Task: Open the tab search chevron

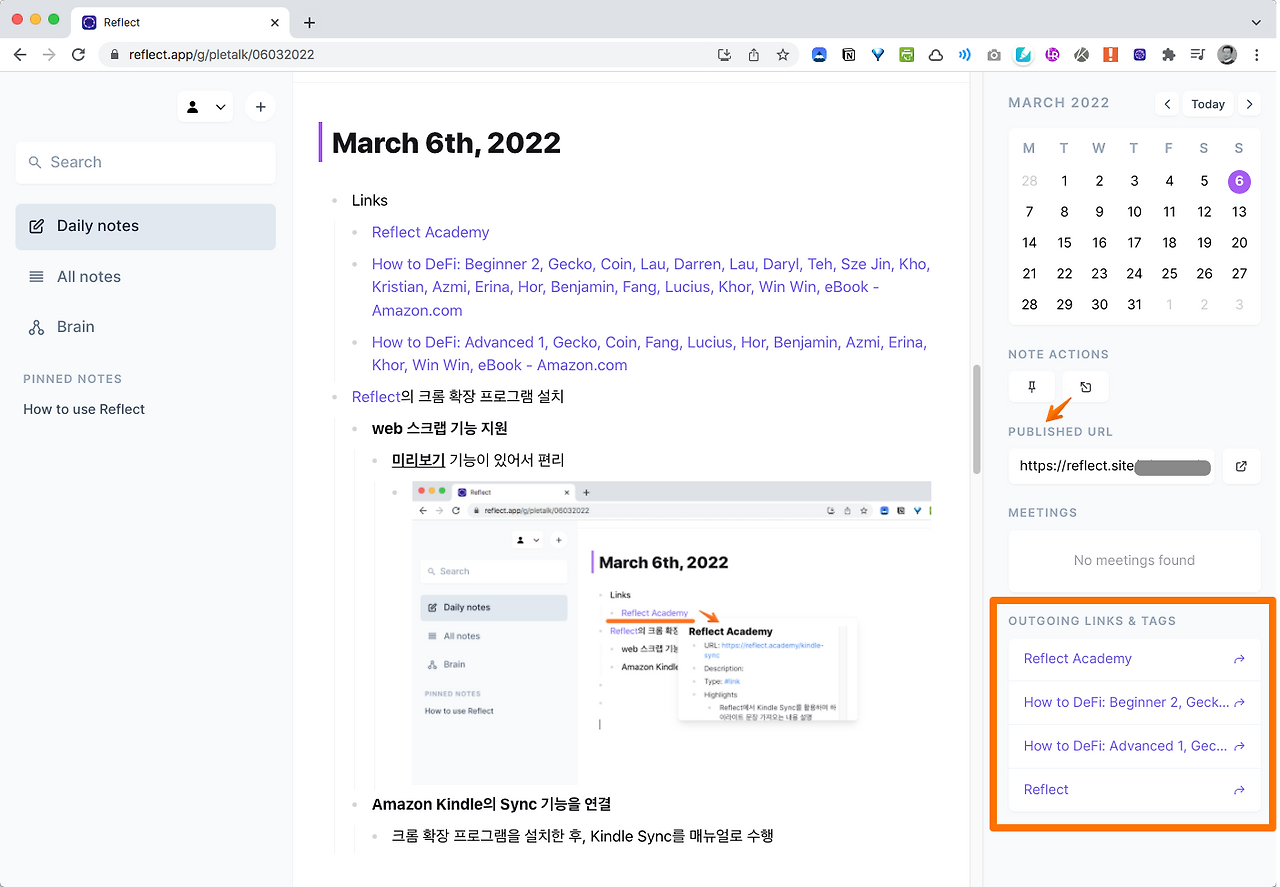Action: [1256, 22]
